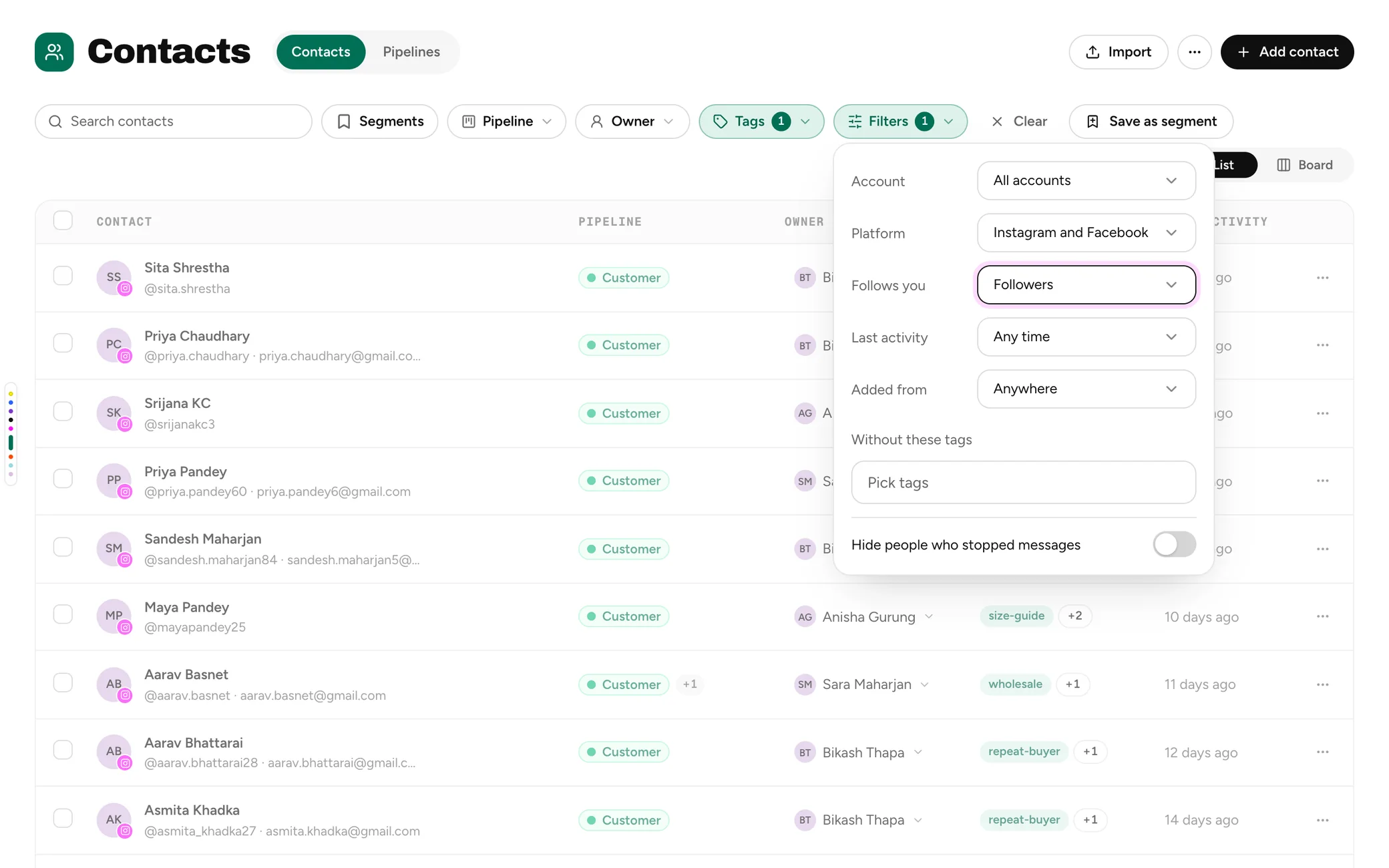Toggle Hide people who stopped messages switch

1174,544
